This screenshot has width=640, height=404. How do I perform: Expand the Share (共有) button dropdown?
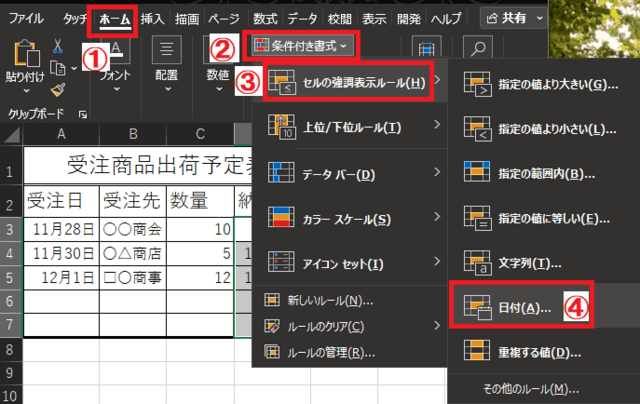[541, 18]
